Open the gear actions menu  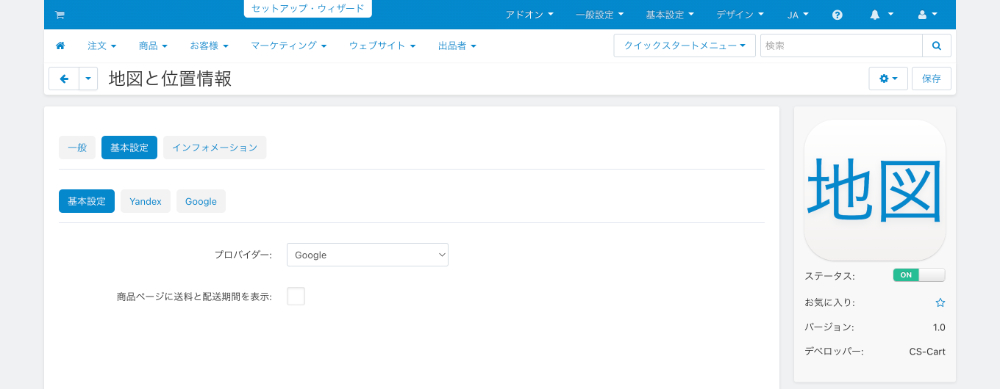888,79
